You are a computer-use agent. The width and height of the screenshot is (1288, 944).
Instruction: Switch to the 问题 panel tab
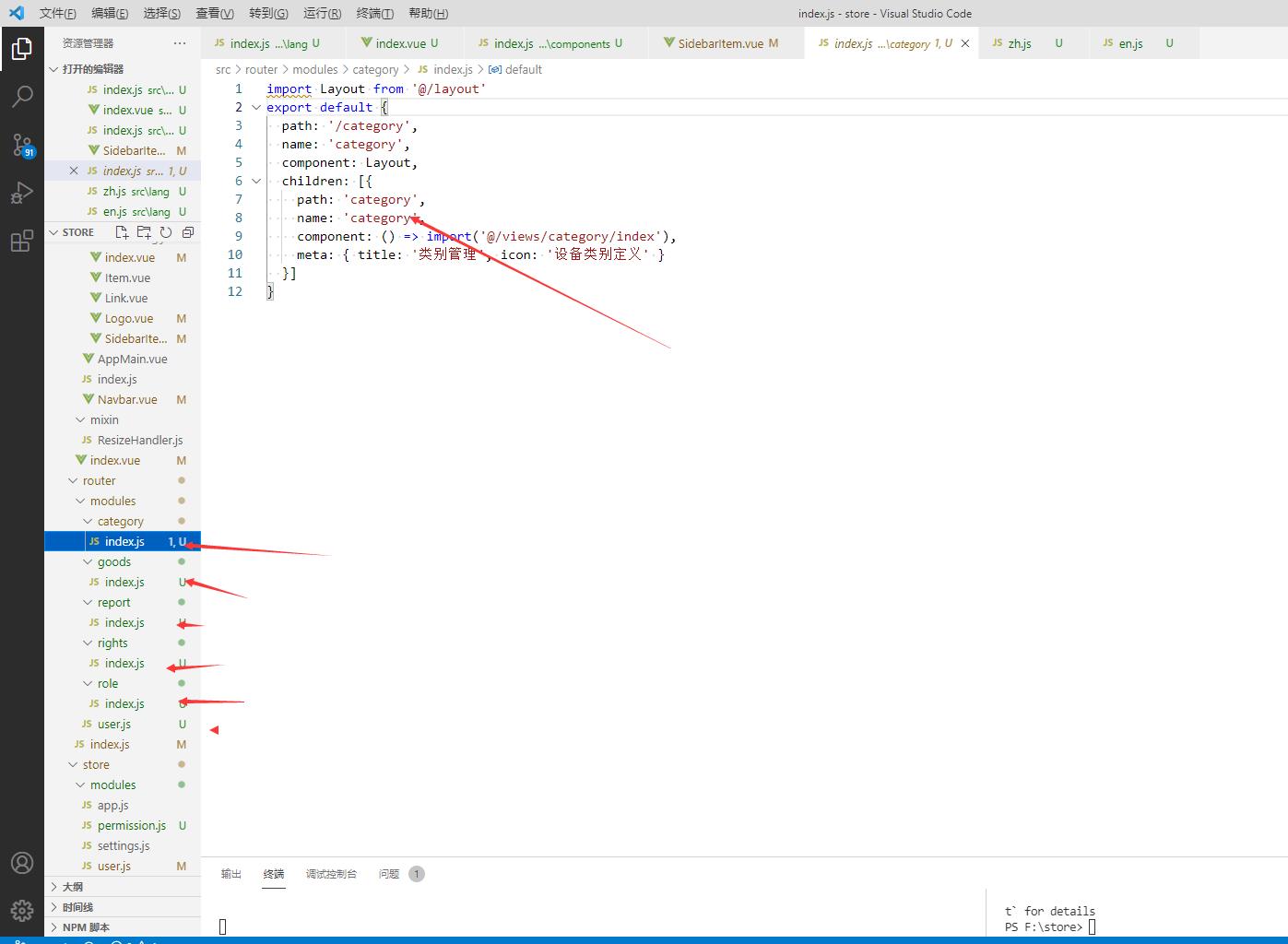click(x=401, y=874)
